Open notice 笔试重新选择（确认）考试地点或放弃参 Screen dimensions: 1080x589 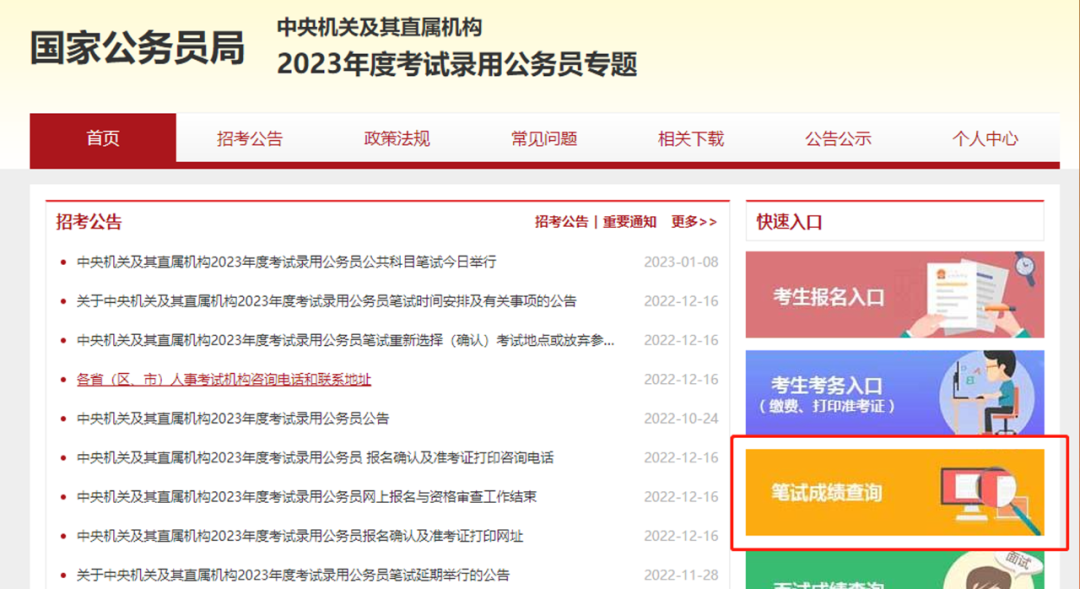pos(345,340)
